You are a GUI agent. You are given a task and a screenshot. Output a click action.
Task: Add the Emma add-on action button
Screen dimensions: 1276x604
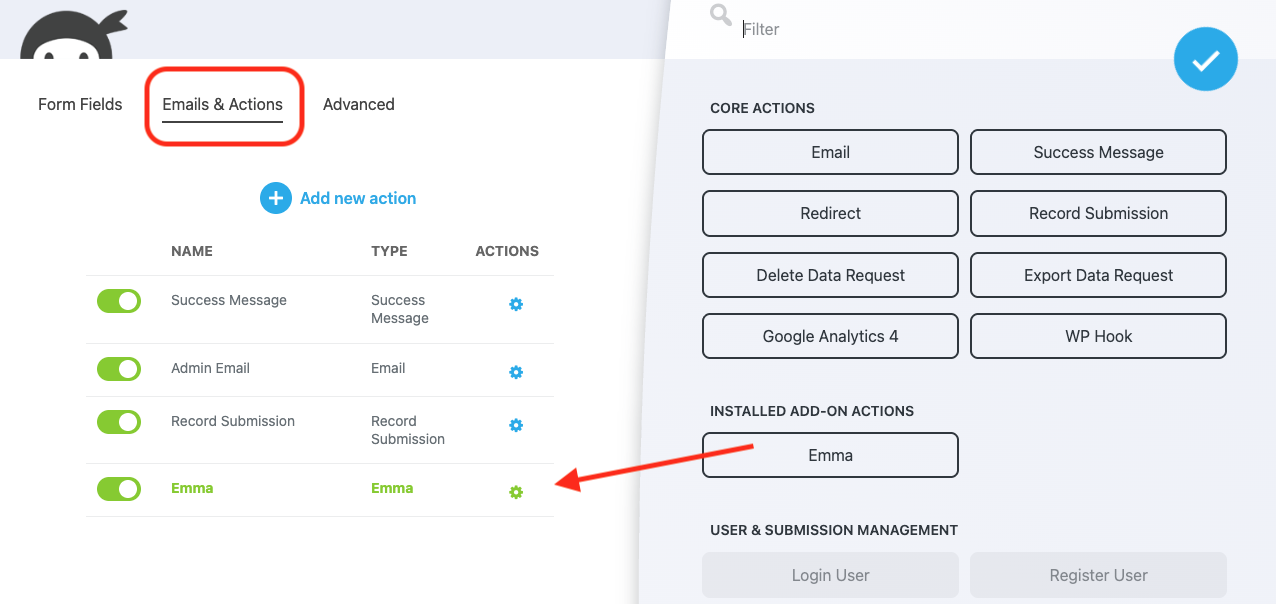point(830,455)
